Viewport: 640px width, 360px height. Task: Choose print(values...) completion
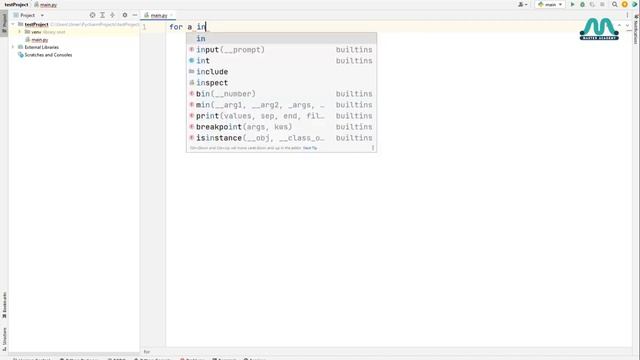(281, 116)
